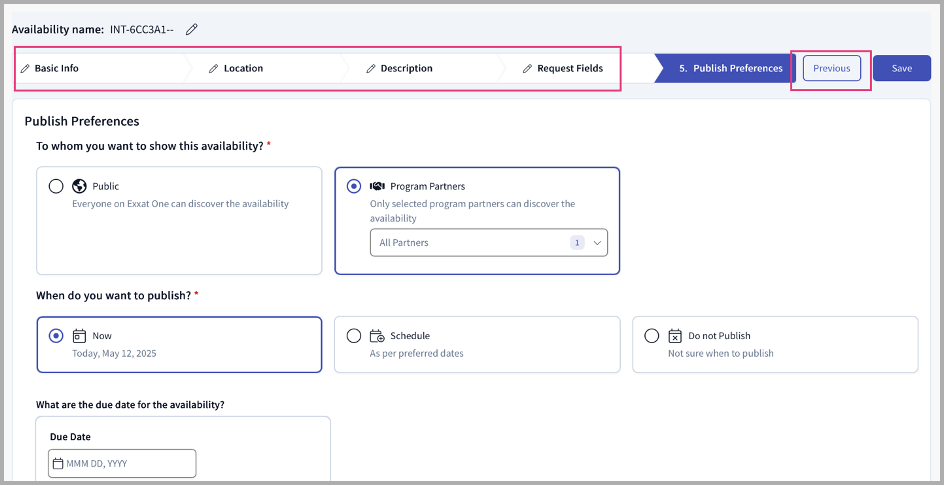Click the pencil icon on Description step
This screenshot has height=486, width=944.
(371, 69)
